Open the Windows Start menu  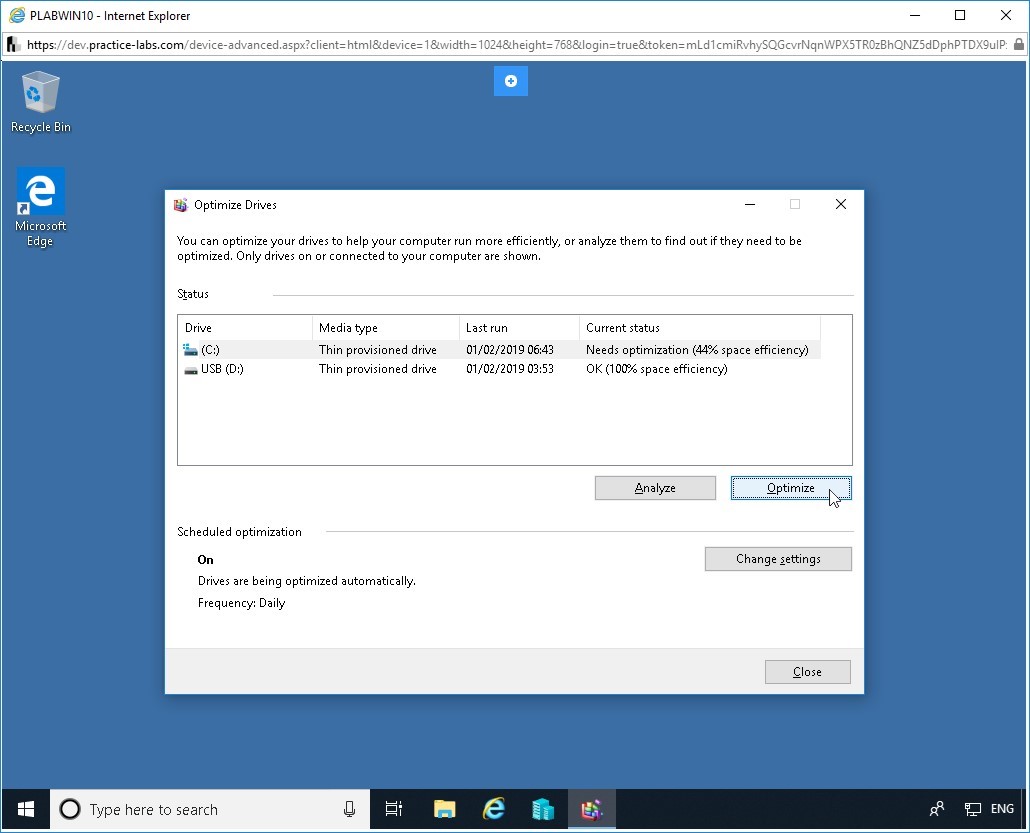click(26, 809)
